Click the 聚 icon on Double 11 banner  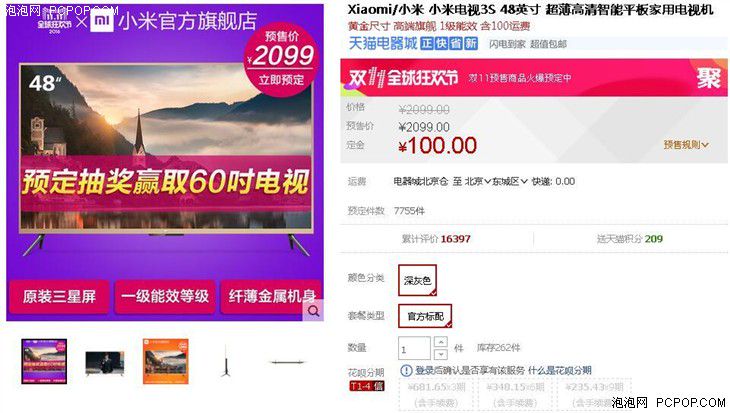point(709,78)
